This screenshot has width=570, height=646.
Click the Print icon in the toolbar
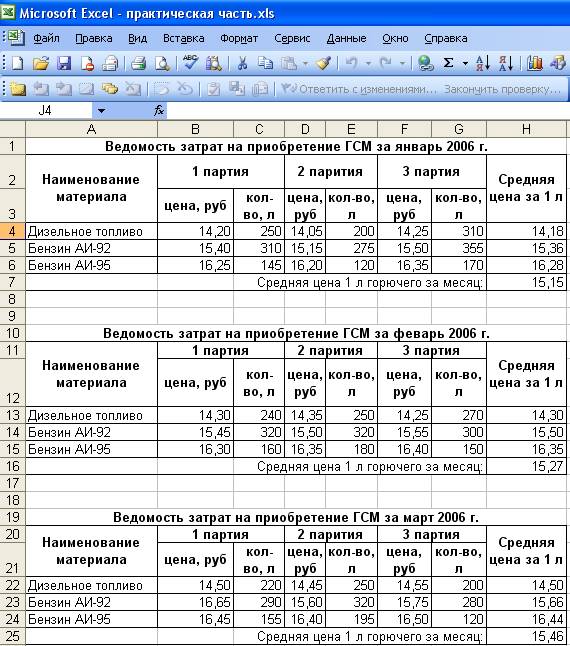coord(138,63)
